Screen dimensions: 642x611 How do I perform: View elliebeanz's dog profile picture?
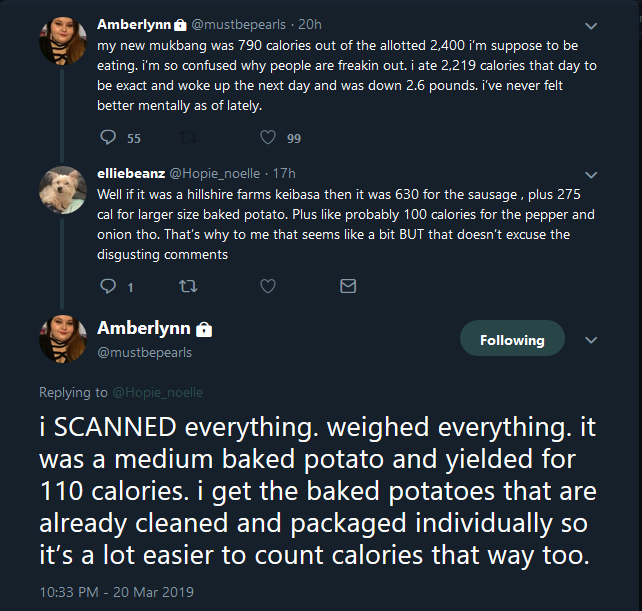point(63,190)
